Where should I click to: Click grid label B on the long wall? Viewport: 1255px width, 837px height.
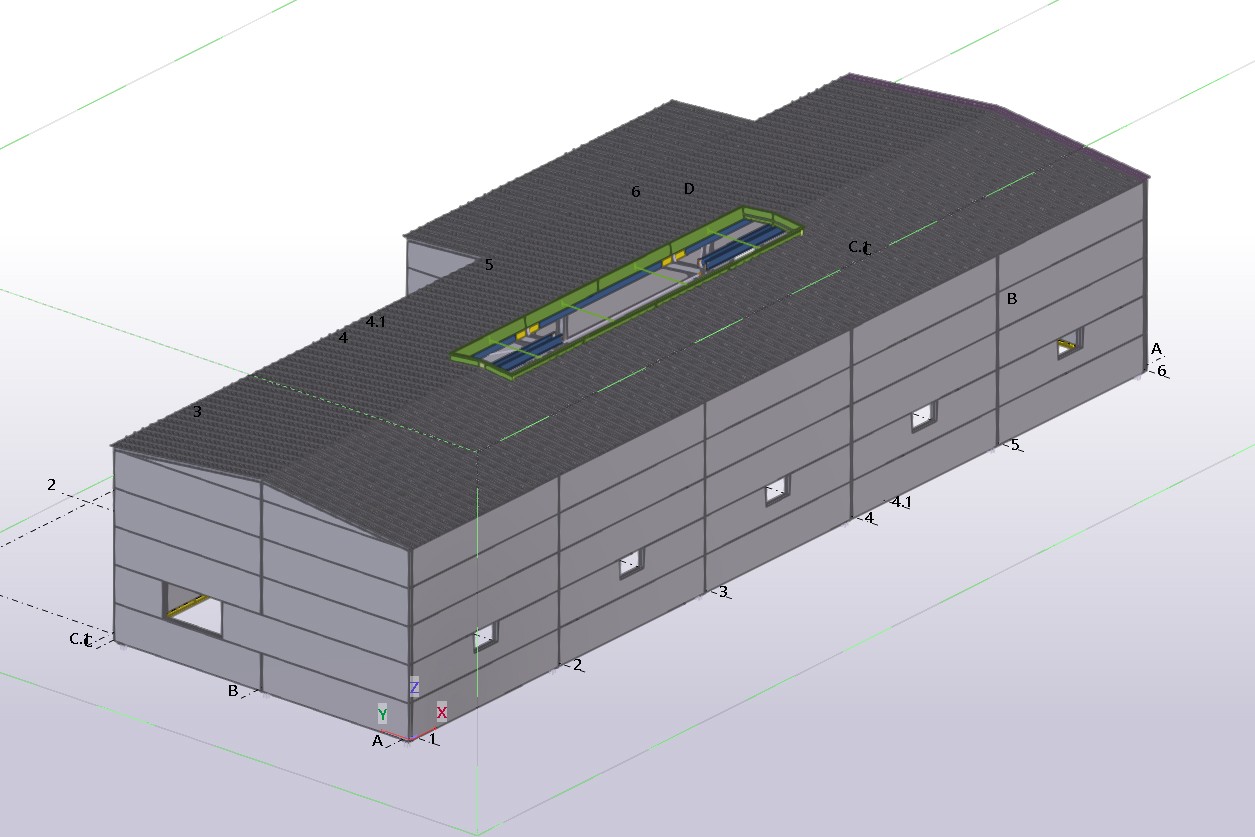tap(1012, 298)
